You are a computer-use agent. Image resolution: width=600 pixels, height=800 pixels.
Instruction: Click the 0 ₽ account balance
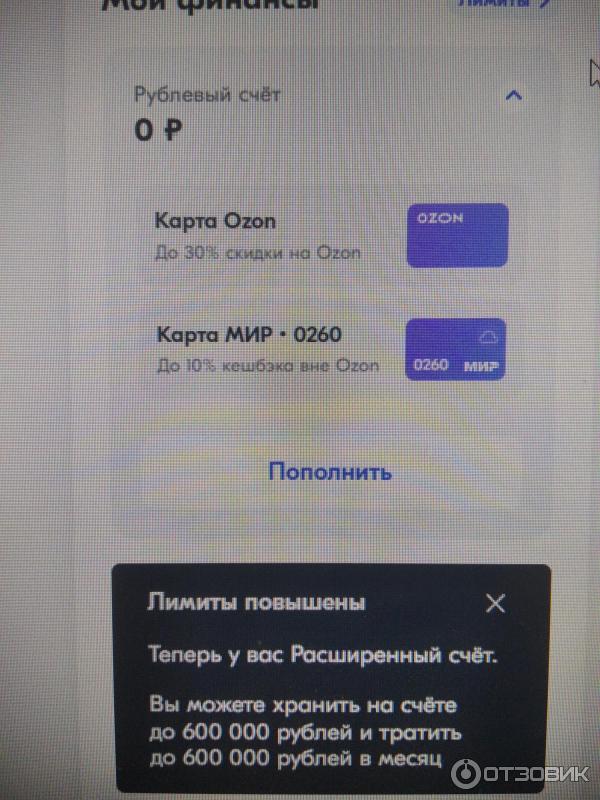tap(158, 130)
